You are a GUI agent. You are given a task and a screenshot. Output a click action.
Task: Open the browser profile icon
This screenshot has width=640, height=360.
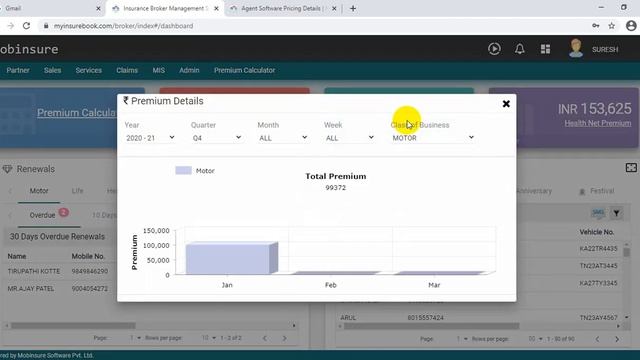631,26
